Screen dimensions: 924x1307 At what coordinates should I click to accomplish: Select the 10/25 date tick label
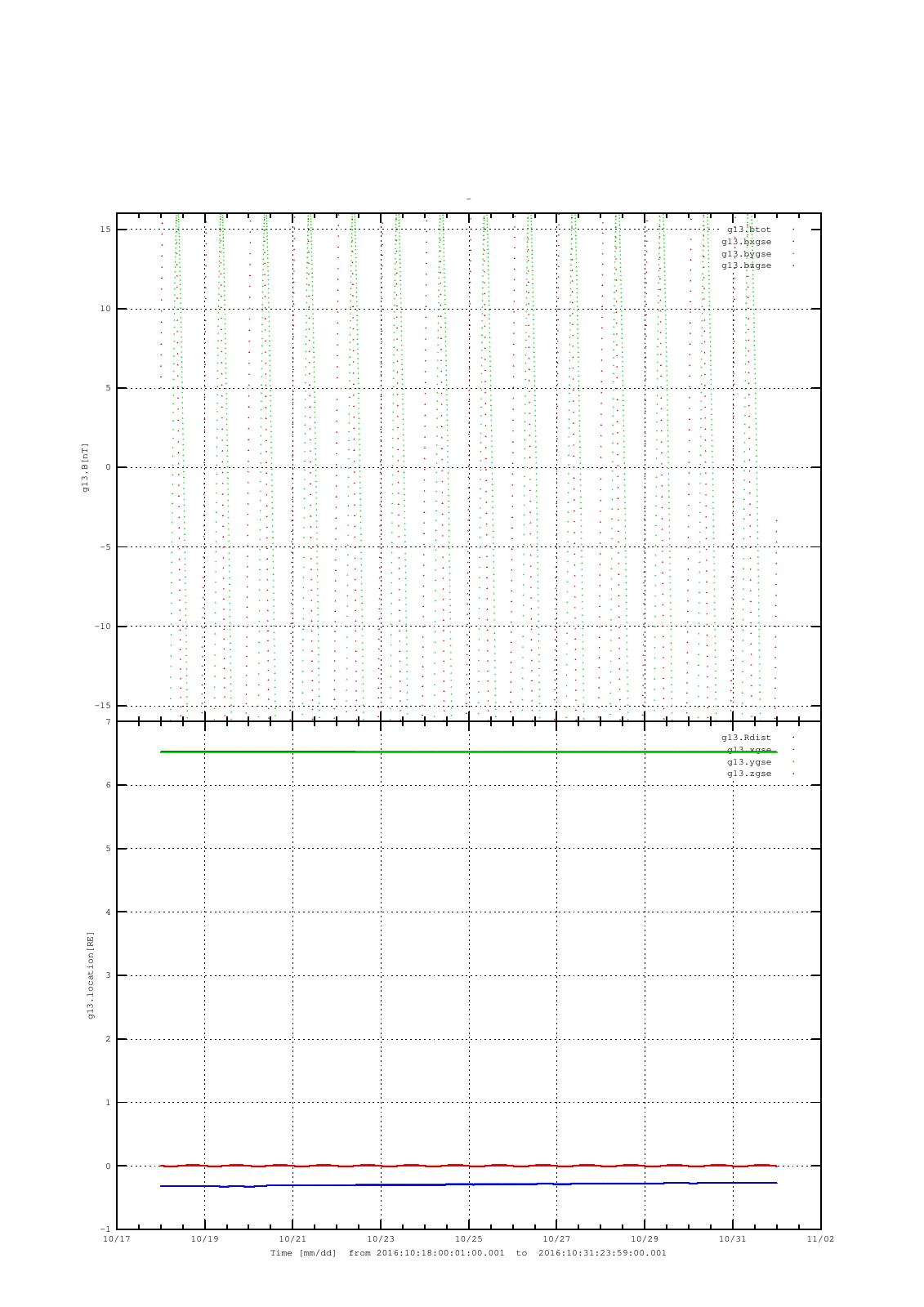click(x=468, y=1239)
